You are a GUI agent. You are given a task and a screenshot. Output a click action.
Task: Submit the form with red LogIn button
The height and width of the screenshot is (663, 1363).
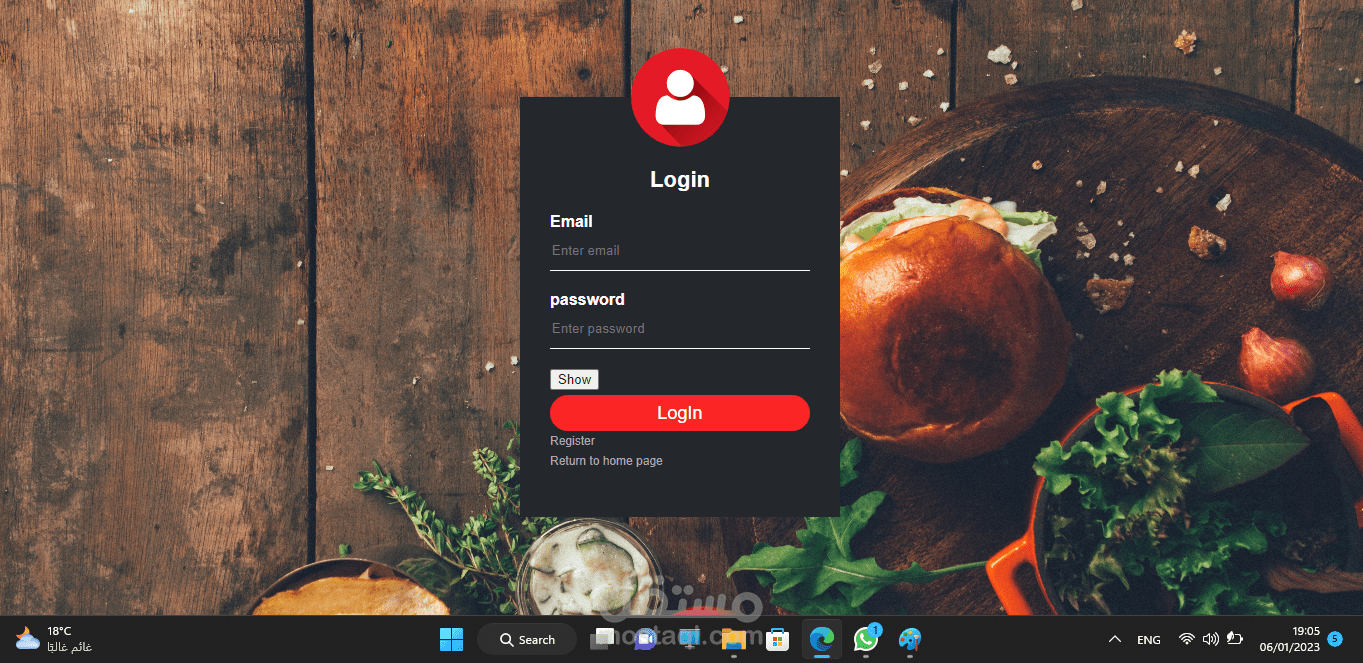[x=680, y=413]
